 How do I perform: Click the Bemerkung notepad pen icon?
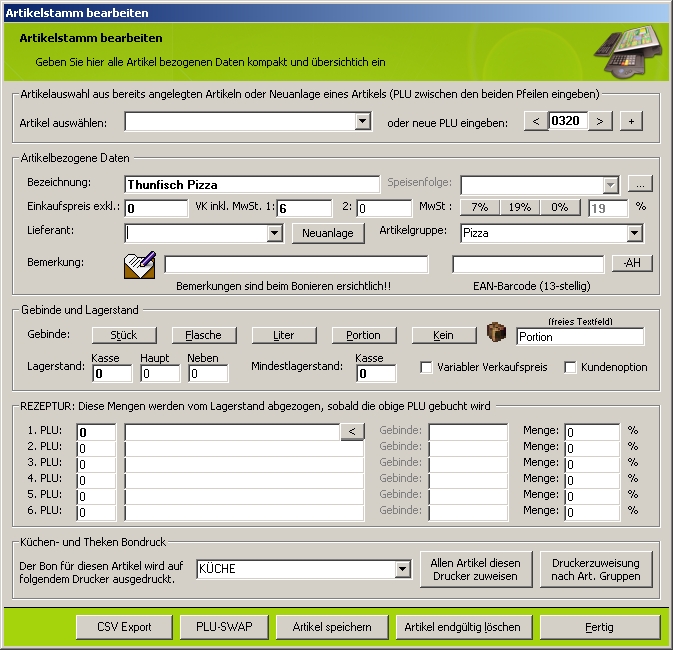click(x=140, y=265)
